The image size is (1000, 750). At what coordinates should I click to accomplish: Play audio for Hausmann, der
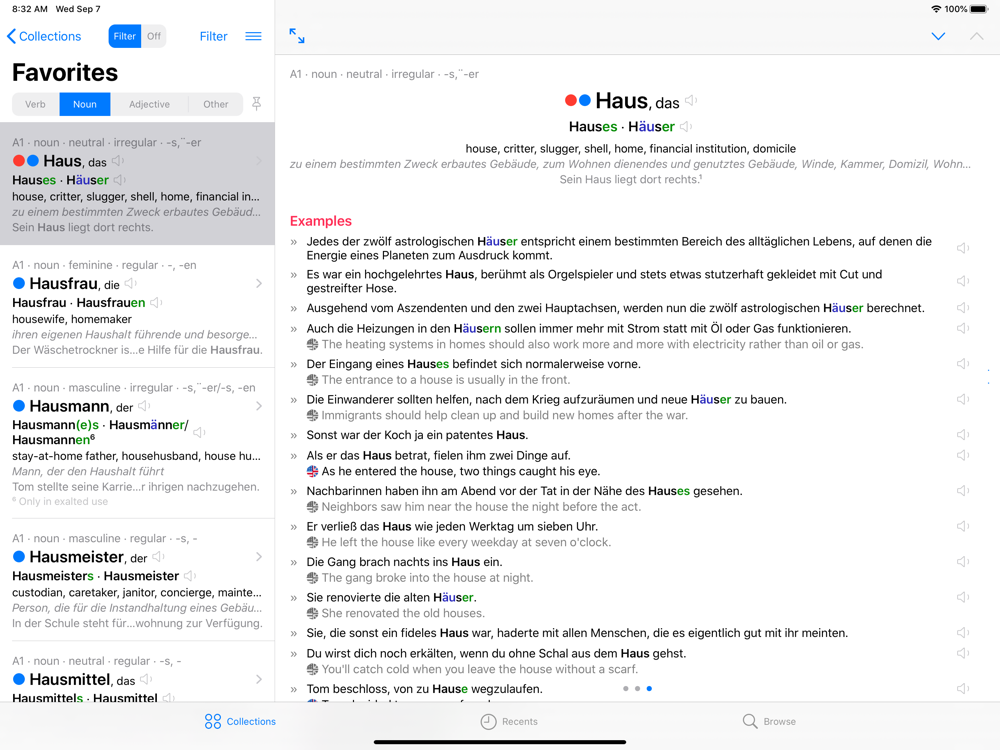tap(144, 406)
